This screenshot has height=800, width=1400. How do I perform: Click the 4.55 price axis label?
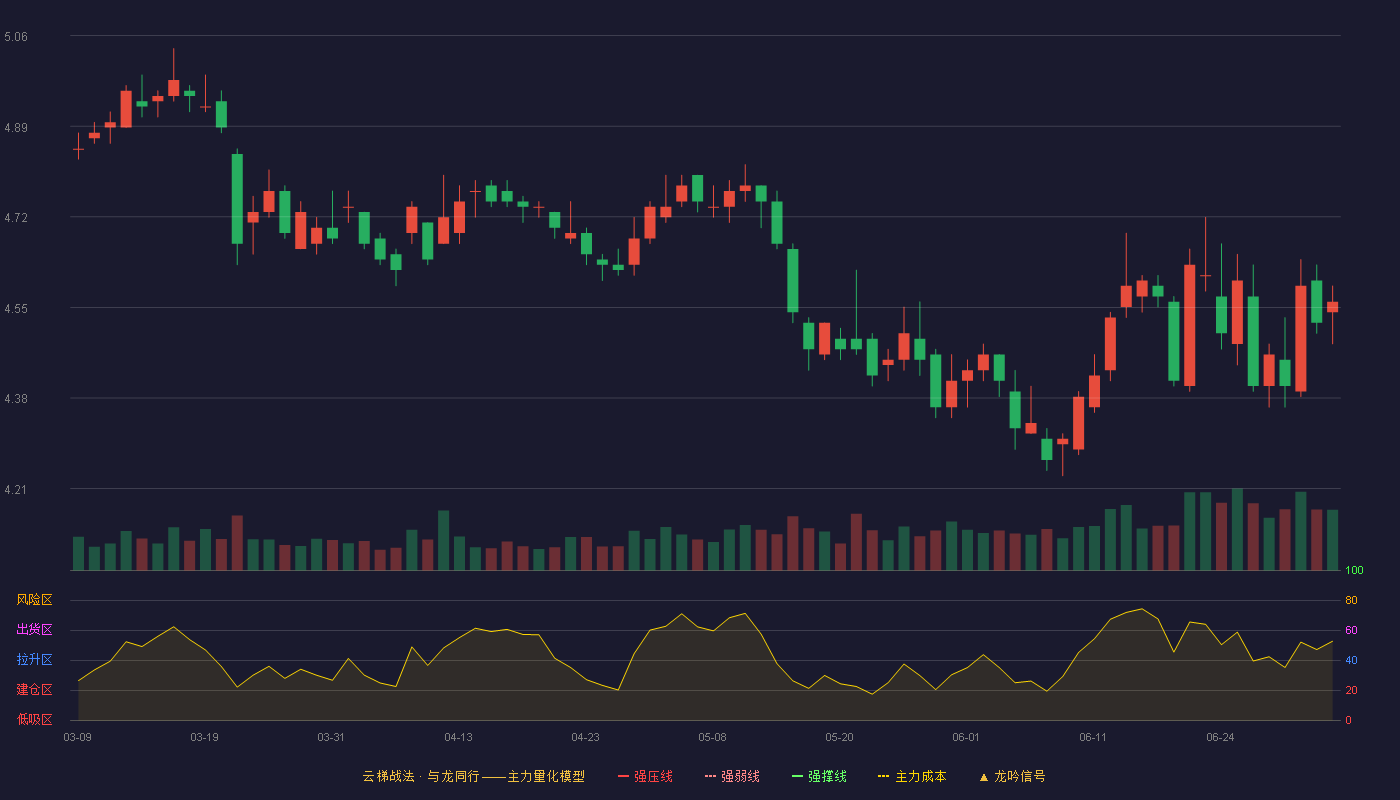point(16,309)
